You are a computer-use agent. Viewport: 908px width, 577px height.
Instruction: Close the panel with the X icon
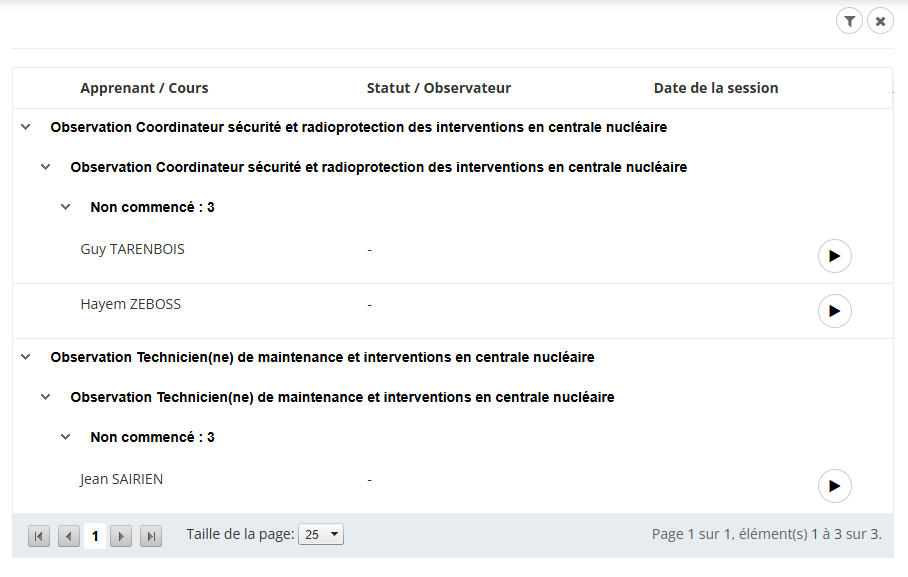[x=880, y=21]
